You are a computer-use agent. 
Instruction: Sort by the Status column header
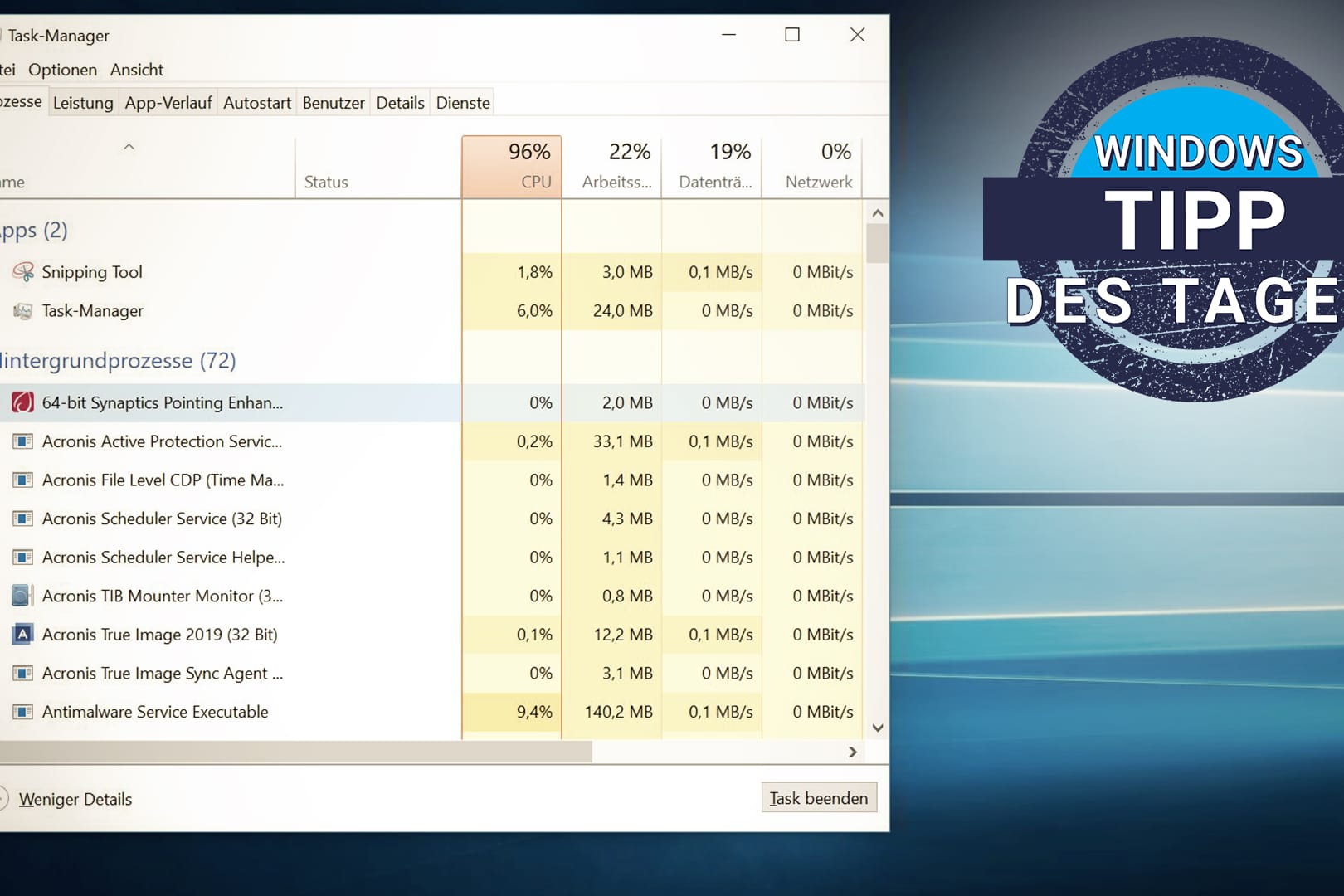pyautogui.click(x=378, y=167)
